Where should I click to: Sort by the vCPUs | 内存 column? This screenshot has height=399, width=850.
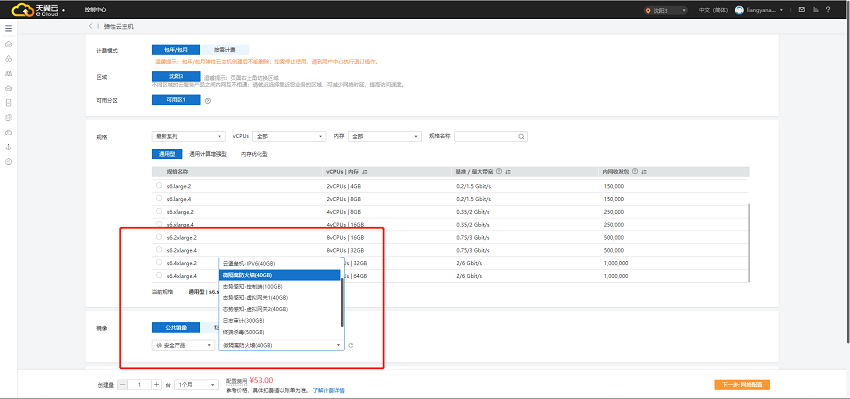tap(365, 171)
